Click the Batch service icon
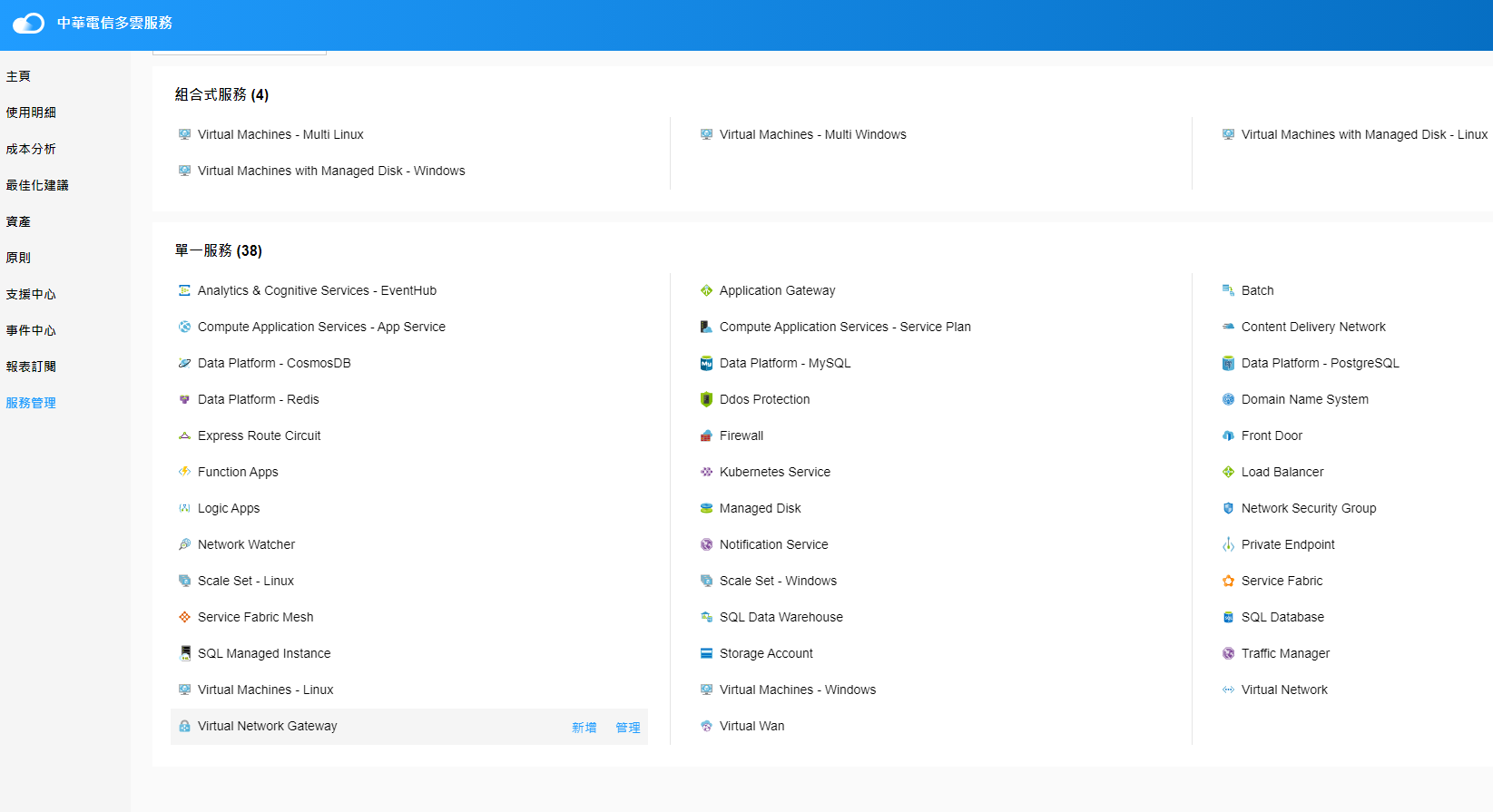This screenshot has height=812, width=1493. pyautogui.click(x=1229, y=290)
